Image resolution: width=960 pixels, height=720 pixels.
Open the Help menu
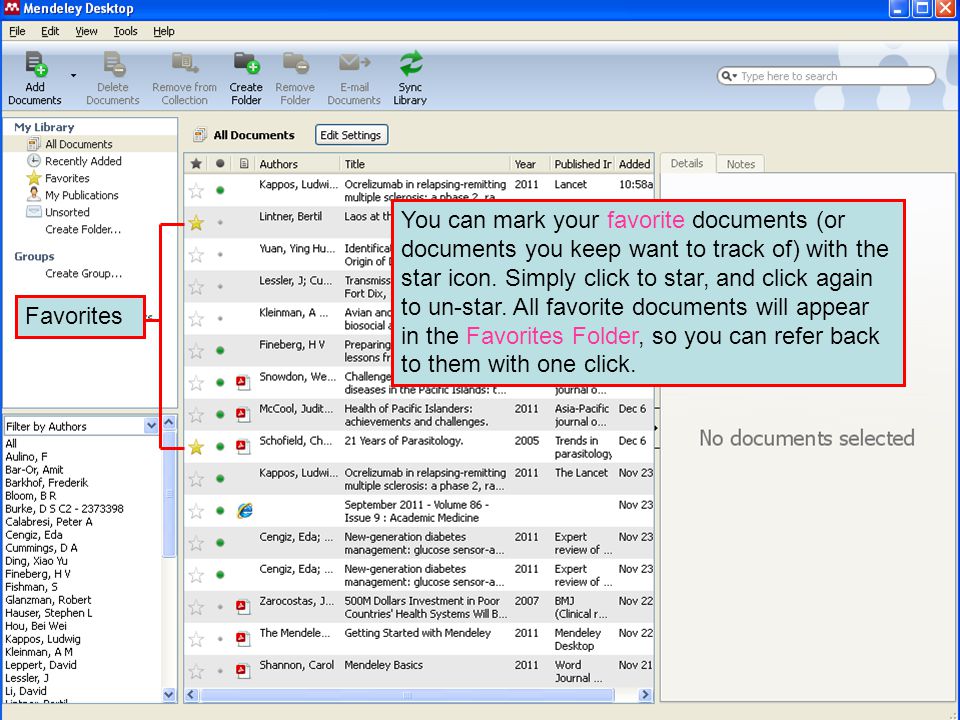click(x=163, y=31)
